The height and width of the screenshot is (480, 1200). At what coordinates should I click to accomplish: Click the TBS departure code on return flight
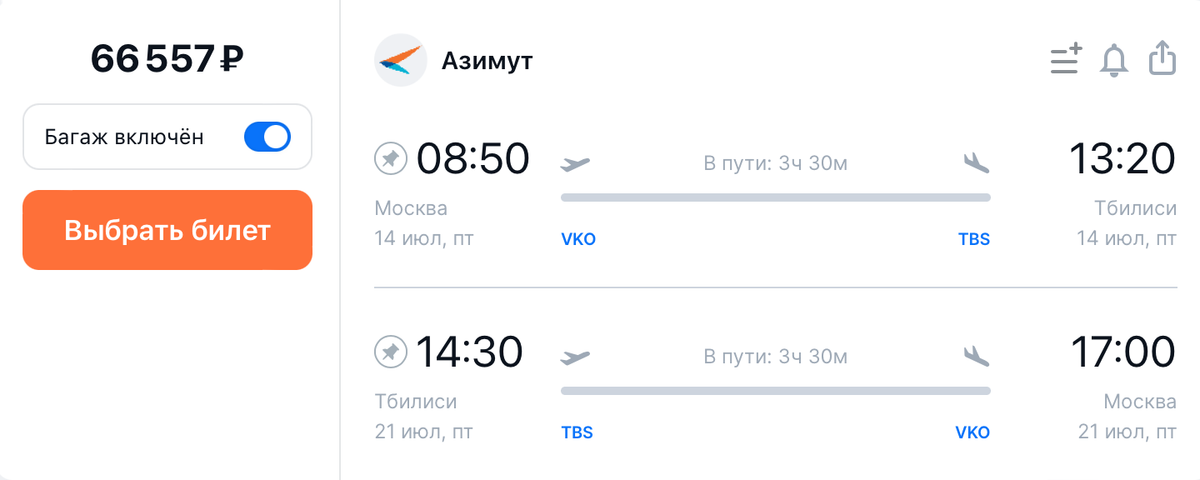[x=577, y=433]
